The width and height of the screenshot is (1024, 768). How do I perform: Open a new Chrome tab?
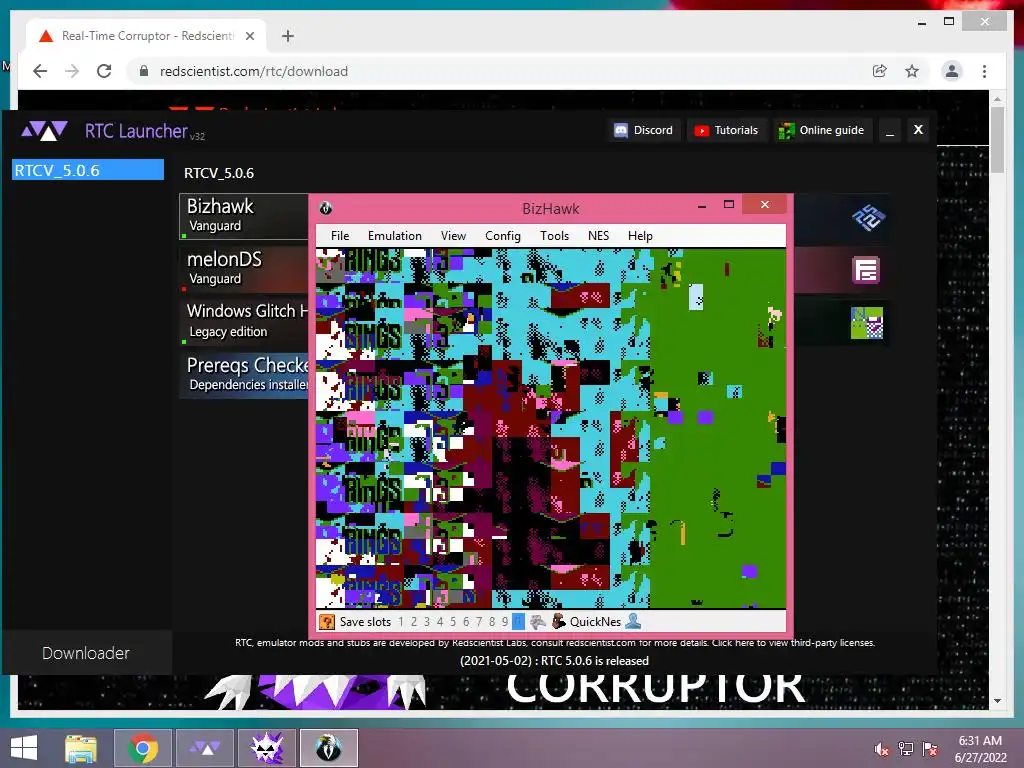(x=287, y=36)
